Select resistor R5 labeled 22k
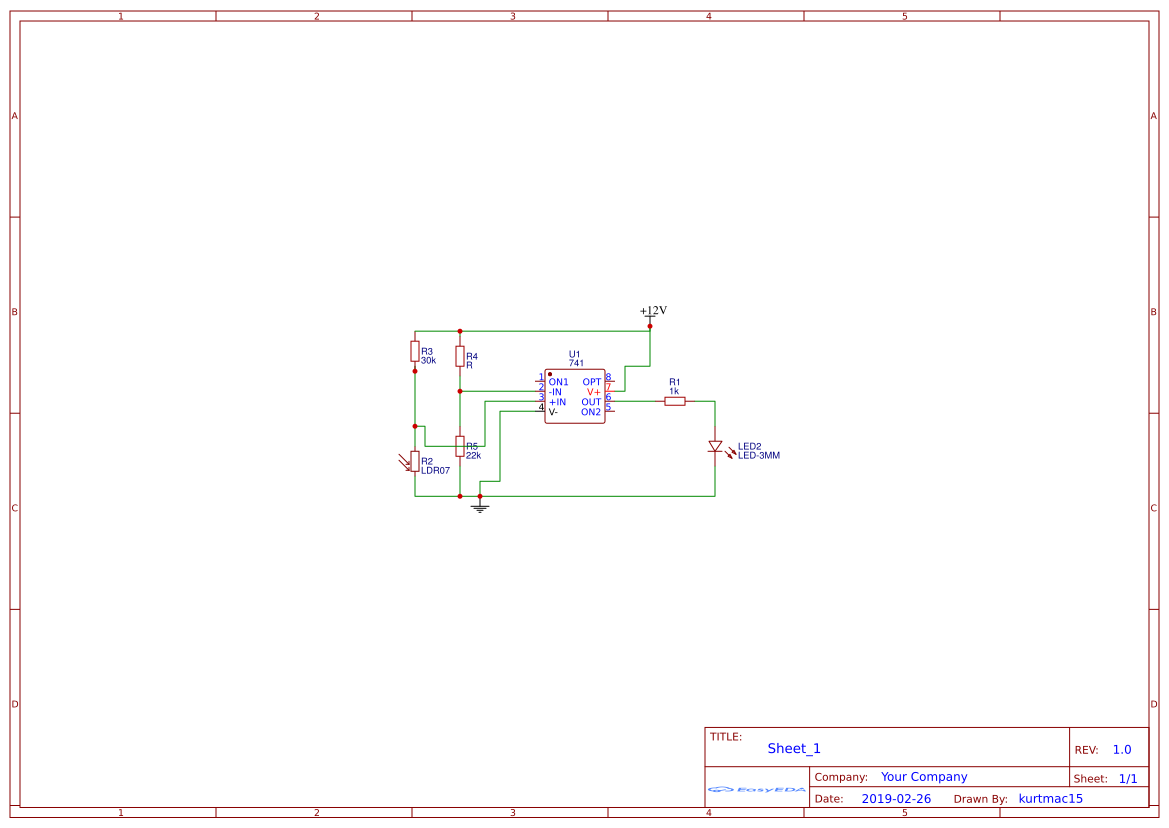1169x828 pixels. pyautogui.click(x=460, y=445)
